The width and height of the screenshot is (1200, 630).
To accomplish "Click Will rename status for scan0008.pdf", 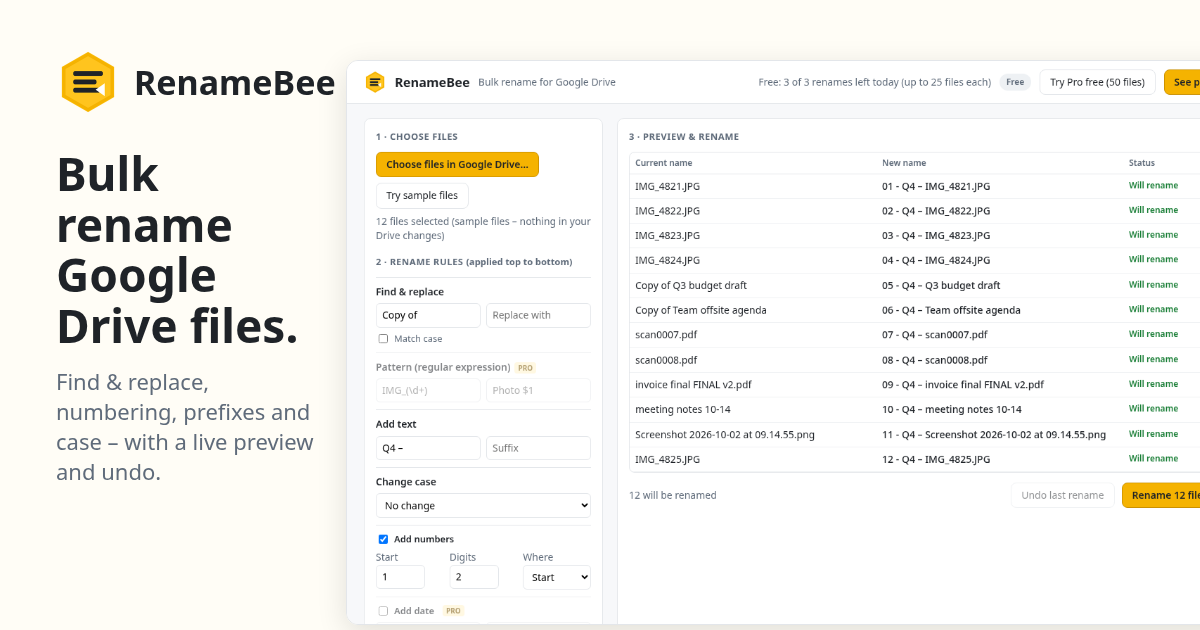I will click(x=1153, y=359).
